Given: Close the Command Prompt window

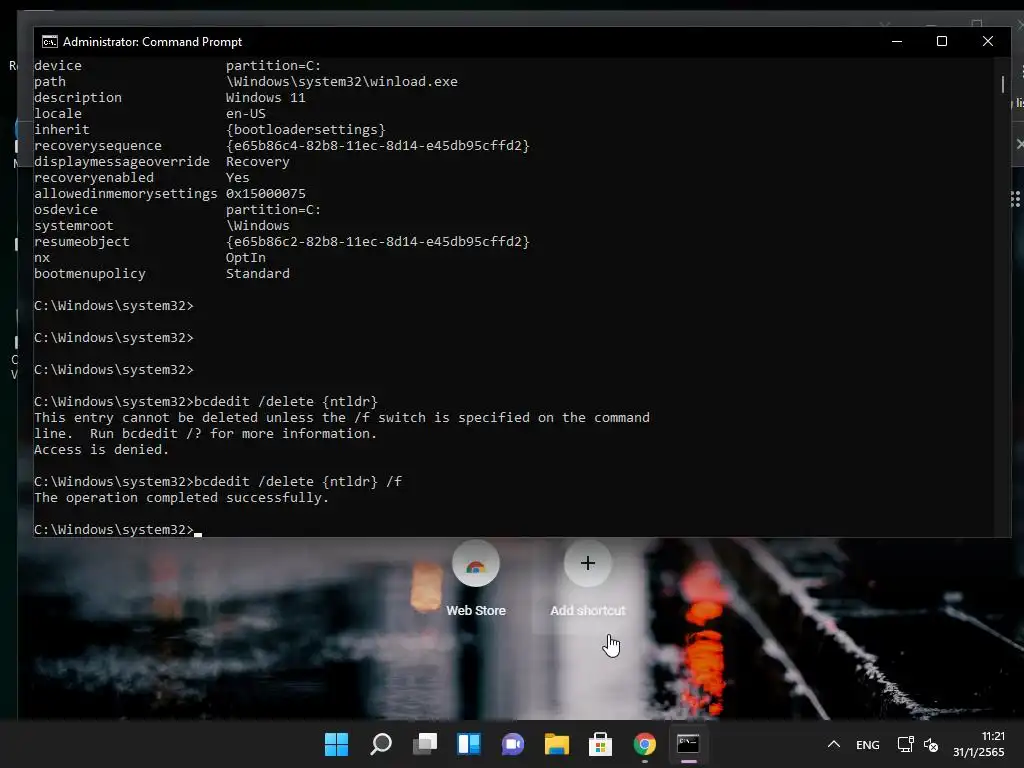Looking at the screenshot, I should click(x=987, y=41).
